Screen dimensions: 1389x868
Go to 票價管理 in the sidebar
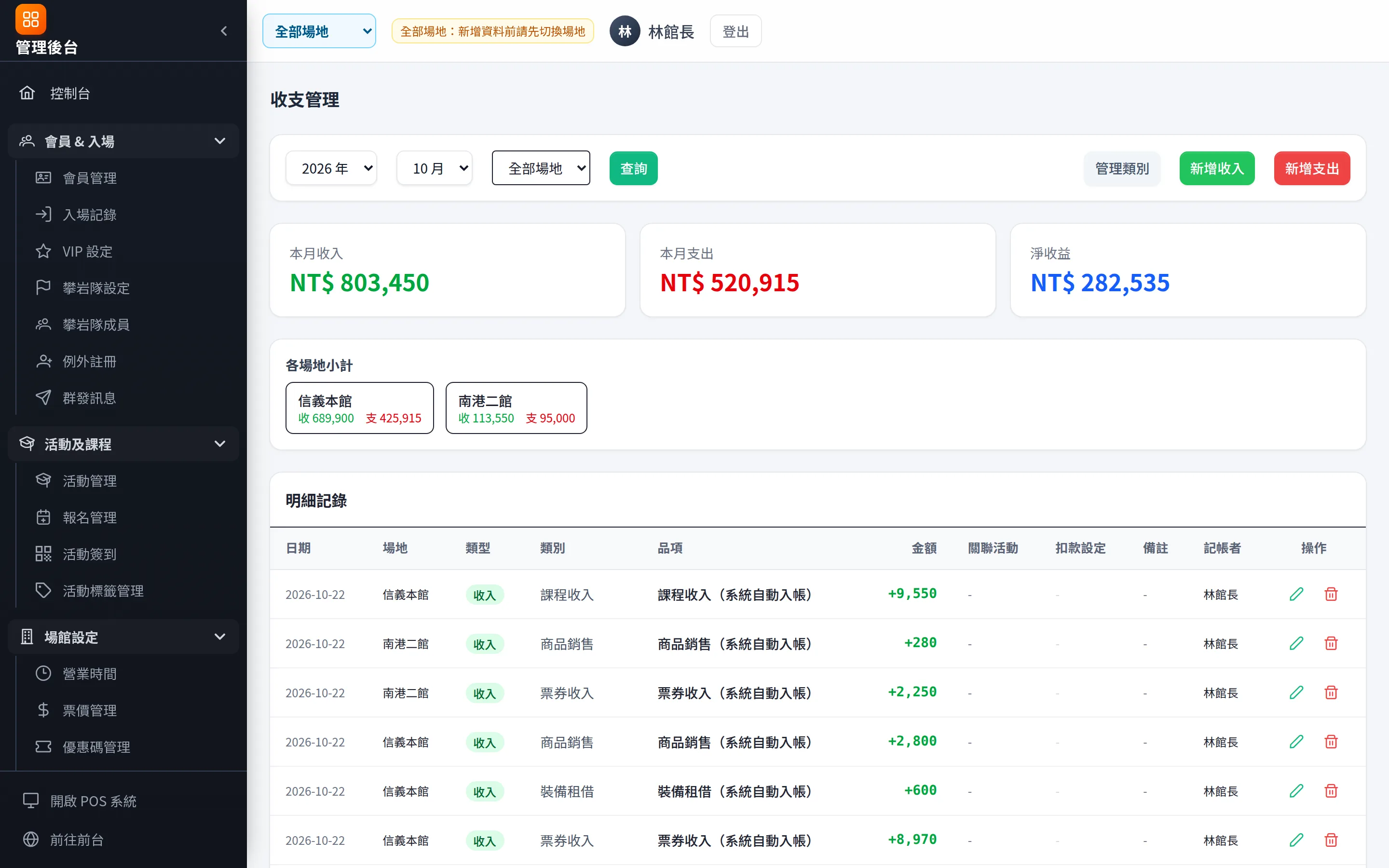click(90, 710)
